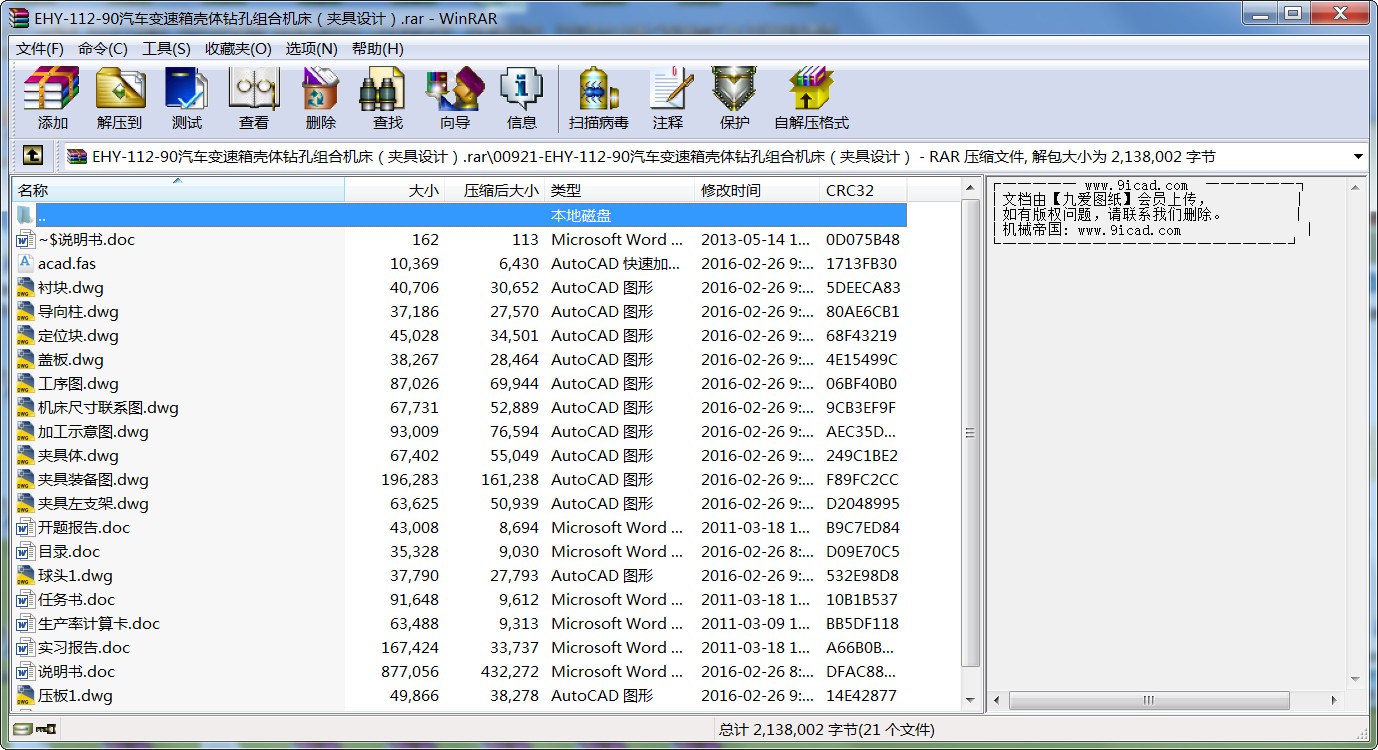Click the Word icon of 任务书.doc
This screenshot has height=750, width=1378.
click(26, 599)
